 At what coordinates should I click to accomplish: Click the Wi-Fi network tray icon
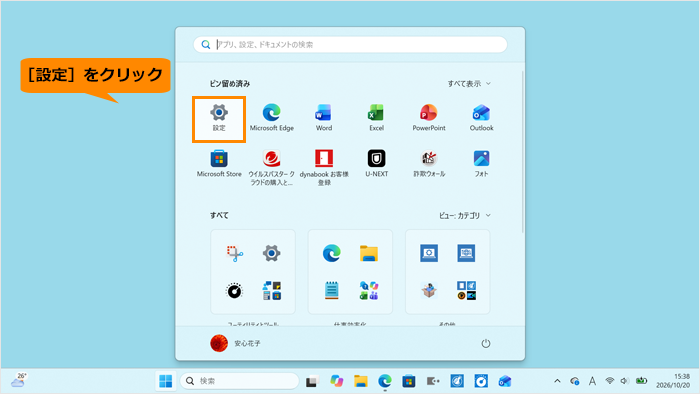(x=609, y=381)
